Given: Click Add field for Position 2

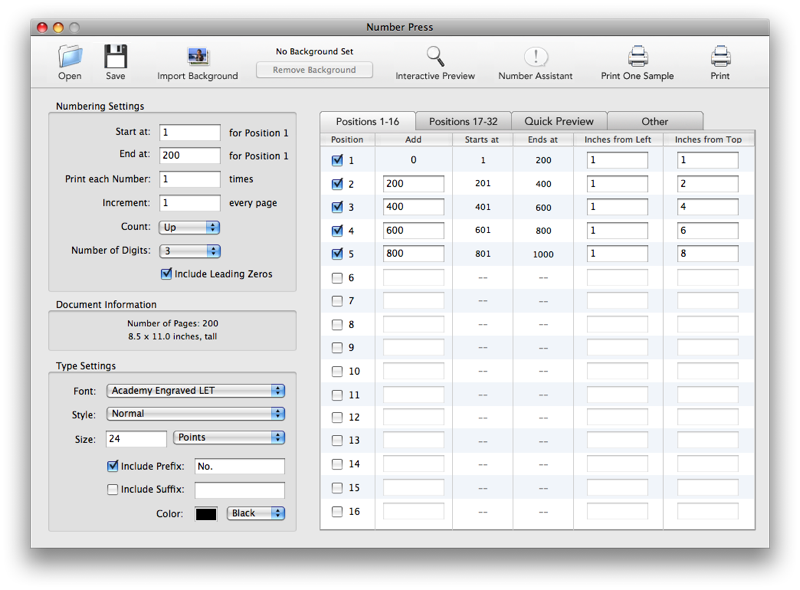Looking at the screenshot, I should (413, 184).
